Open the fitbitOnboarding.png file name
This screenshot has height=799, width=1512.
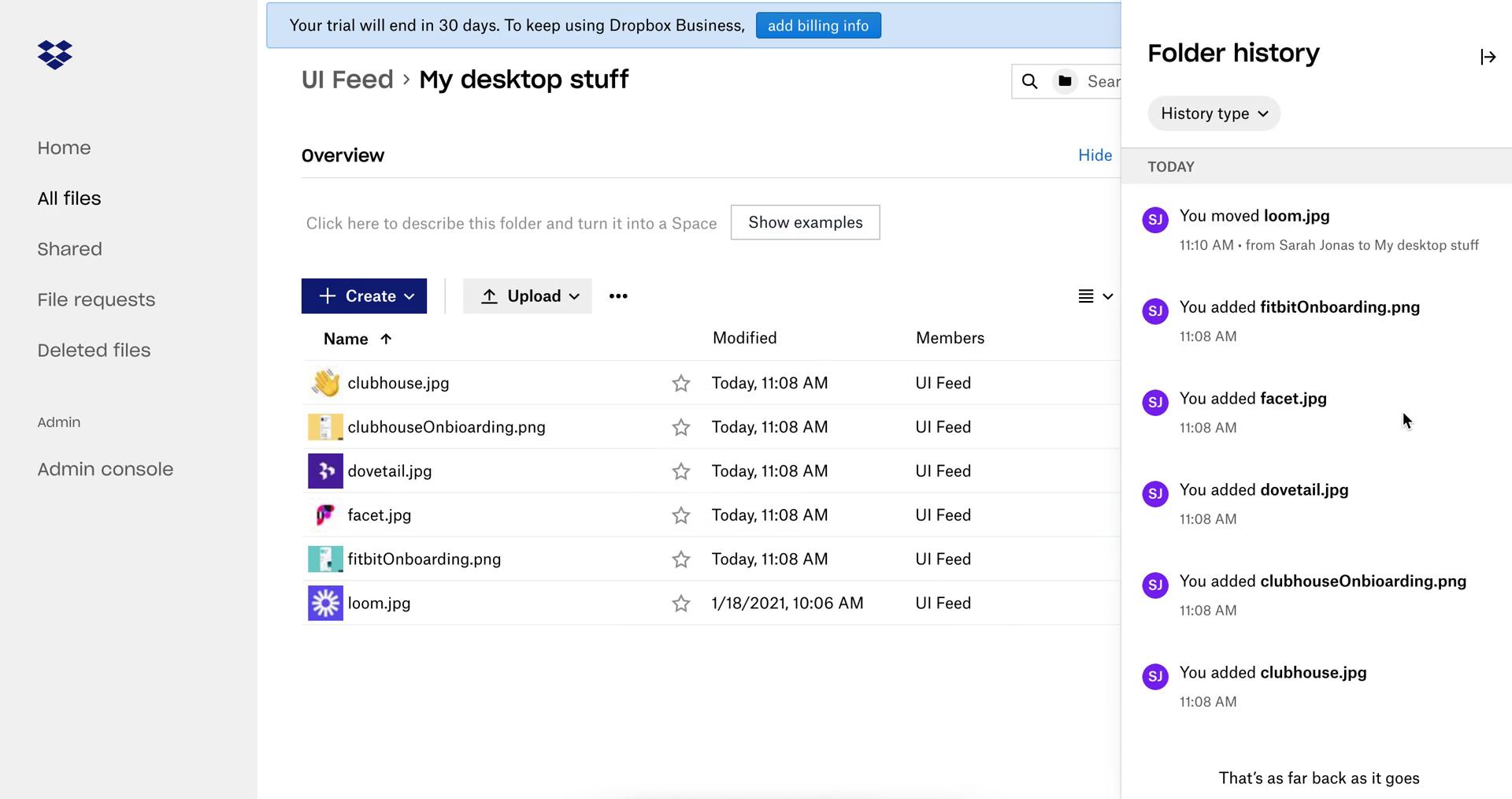pos(424,559)
